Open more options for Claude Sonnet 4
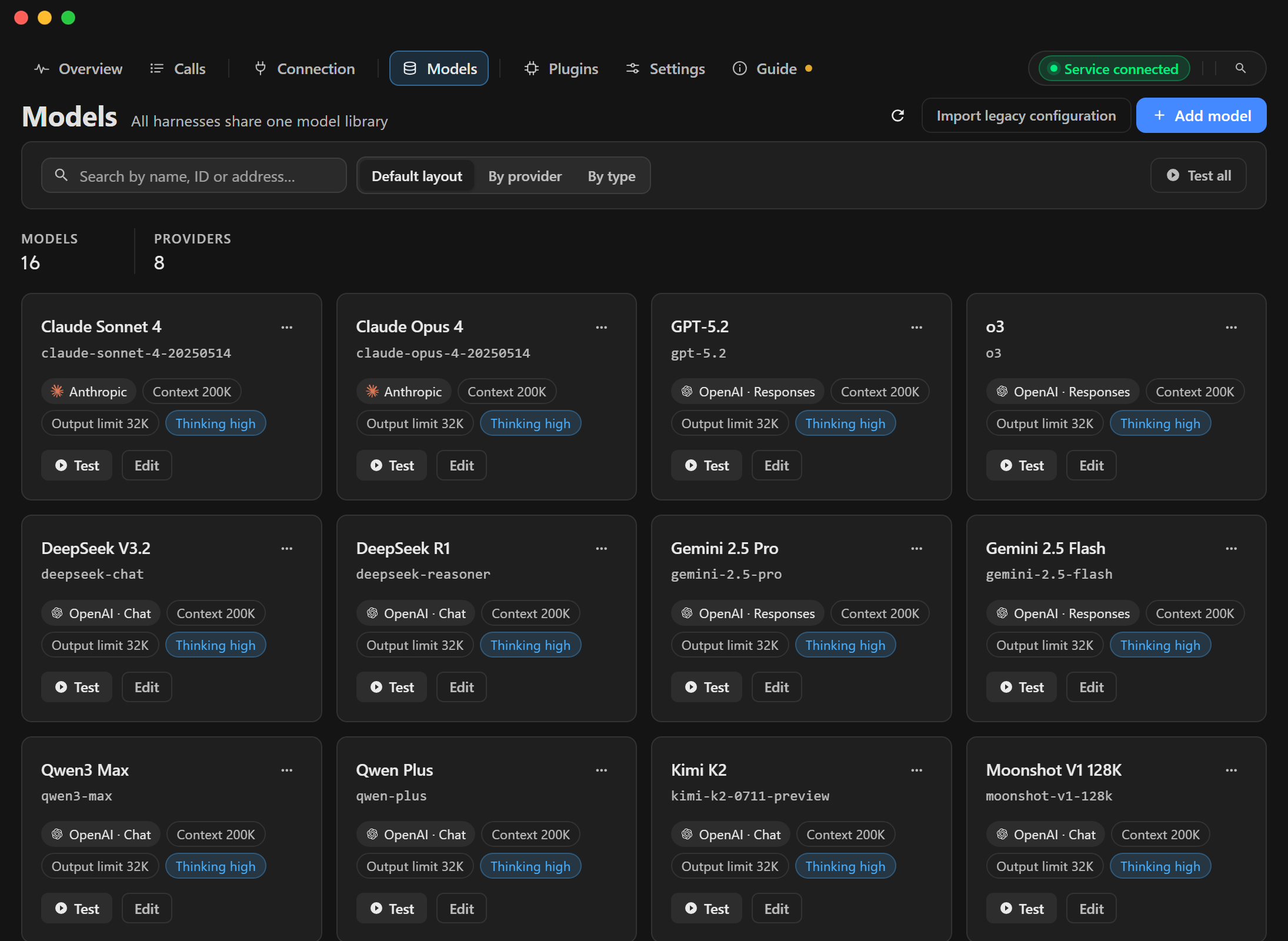 (x=286, y=327)
